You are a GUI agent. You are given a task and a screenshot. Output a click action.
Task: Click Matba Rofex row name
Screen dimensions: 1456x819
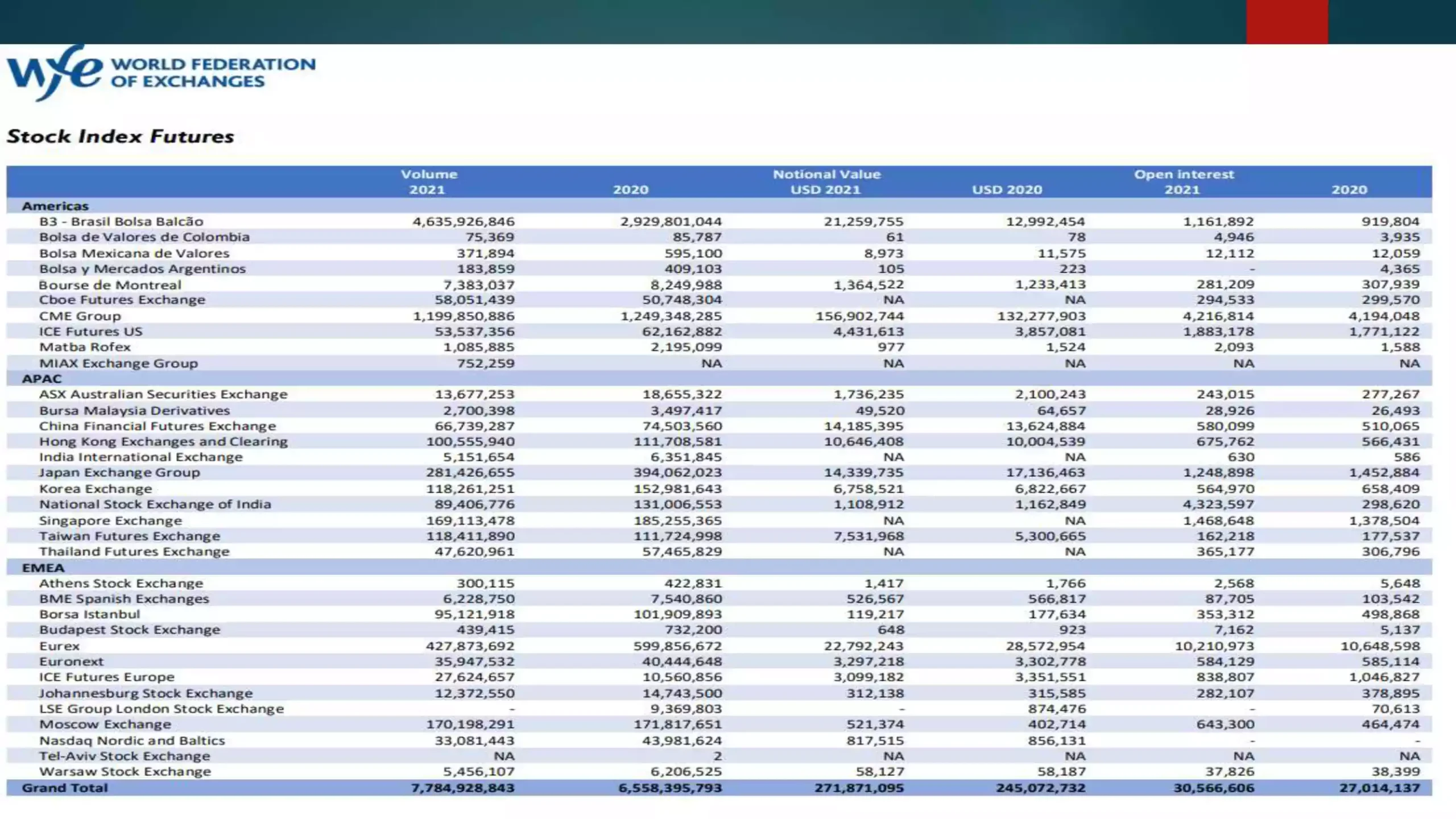pyautogui.click(x=85, y=347)
